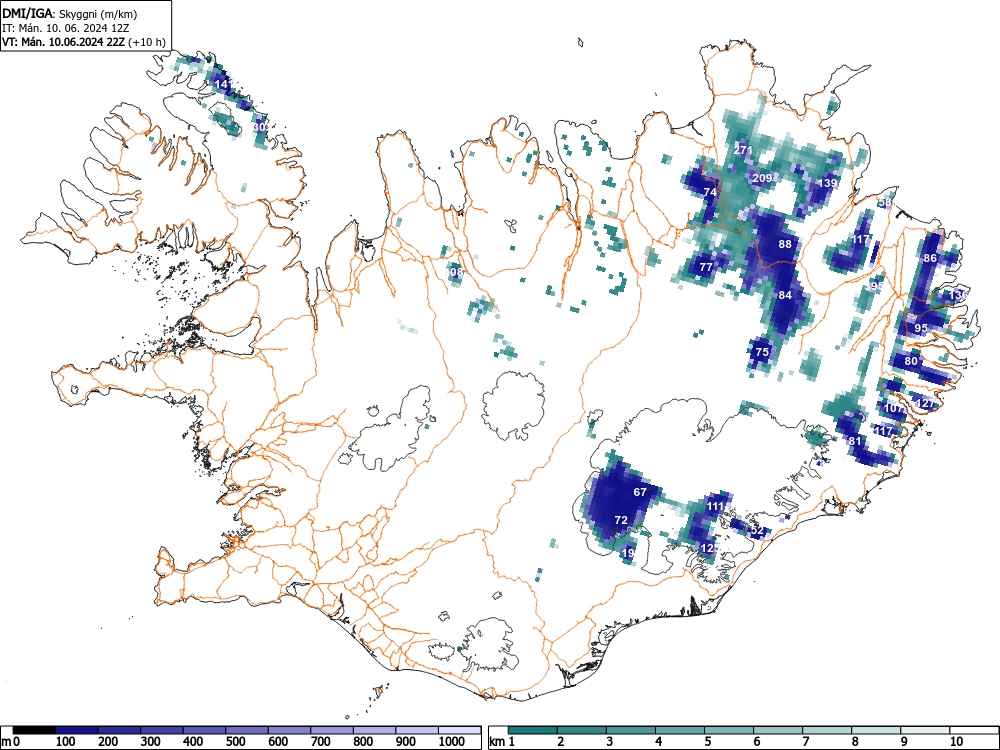Click the 75 value label
The image size is (1000, 750).
762,352
